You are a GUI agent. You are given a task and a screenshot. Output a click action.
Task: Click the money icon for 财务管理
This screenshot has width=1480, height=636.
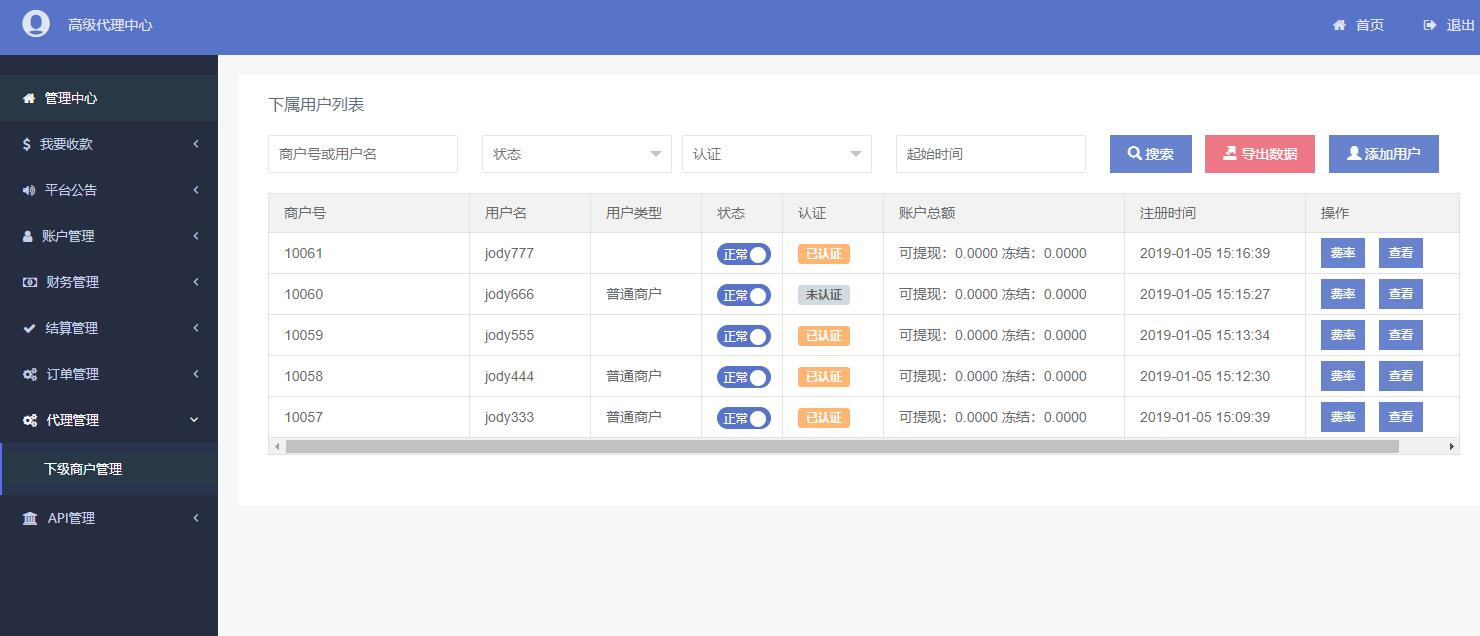pyautogui.click(x=30, y=282)
